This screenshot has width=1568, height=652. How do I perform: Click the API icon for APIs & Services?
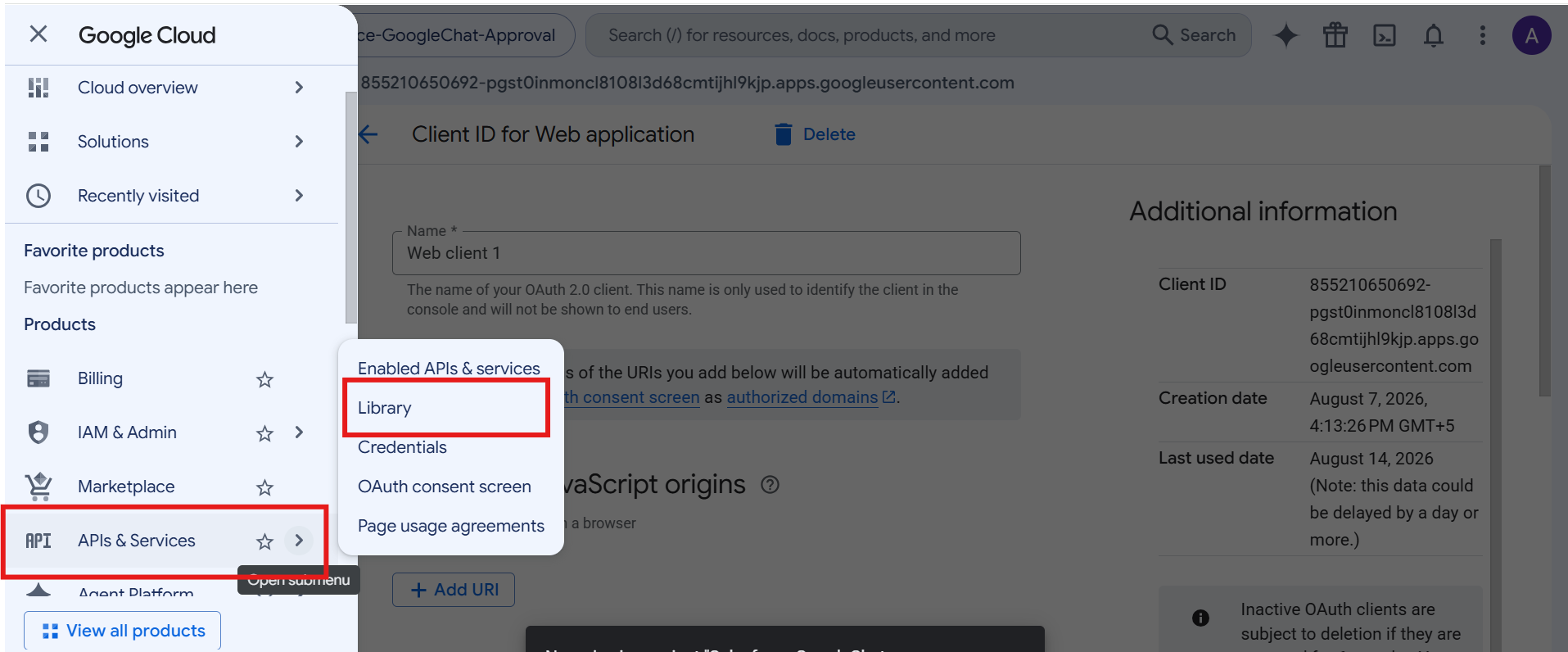(38, 541)
